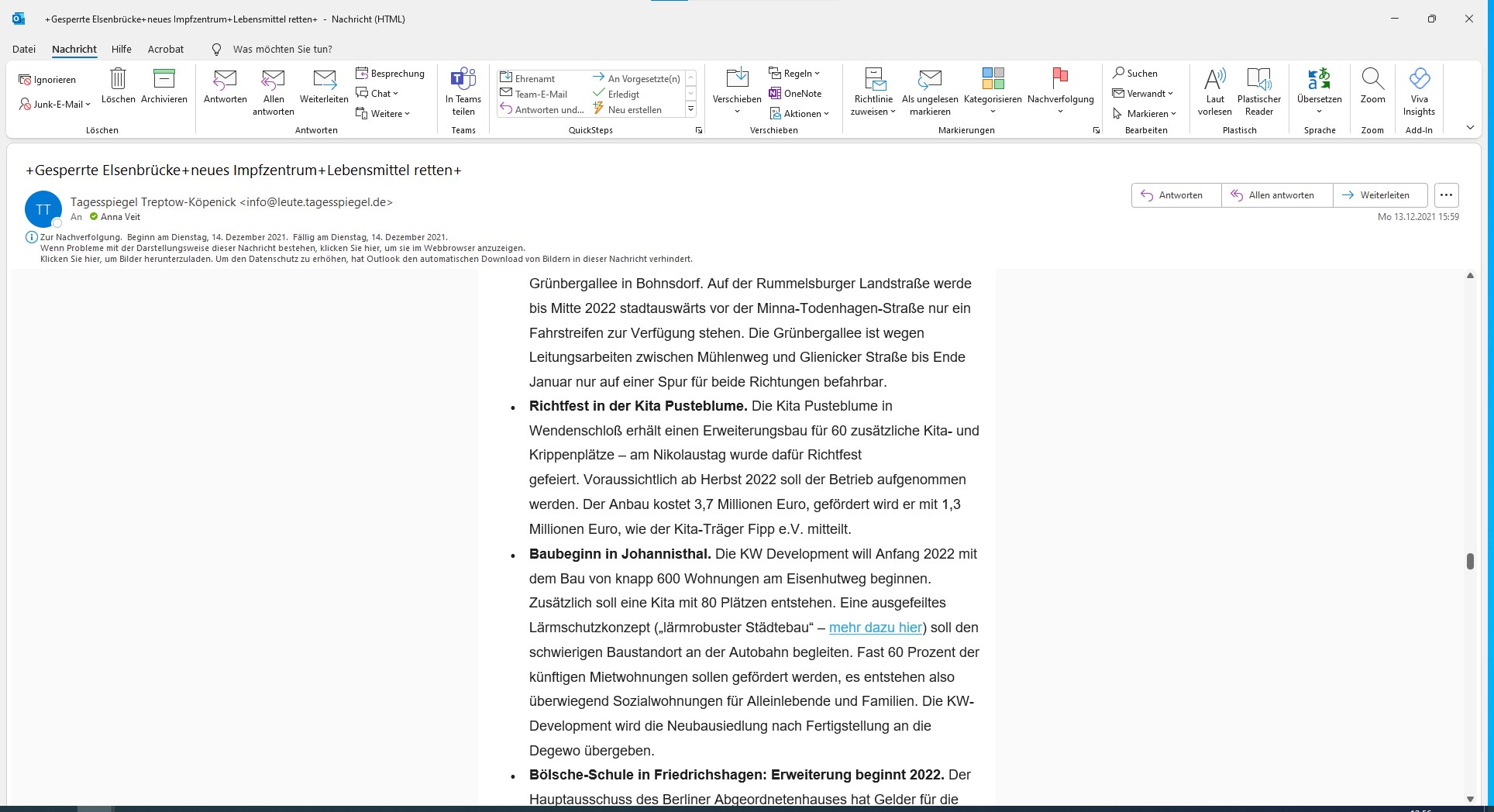Start Laut vorlesen read aloud
1494x812 pixels.
1215,91
